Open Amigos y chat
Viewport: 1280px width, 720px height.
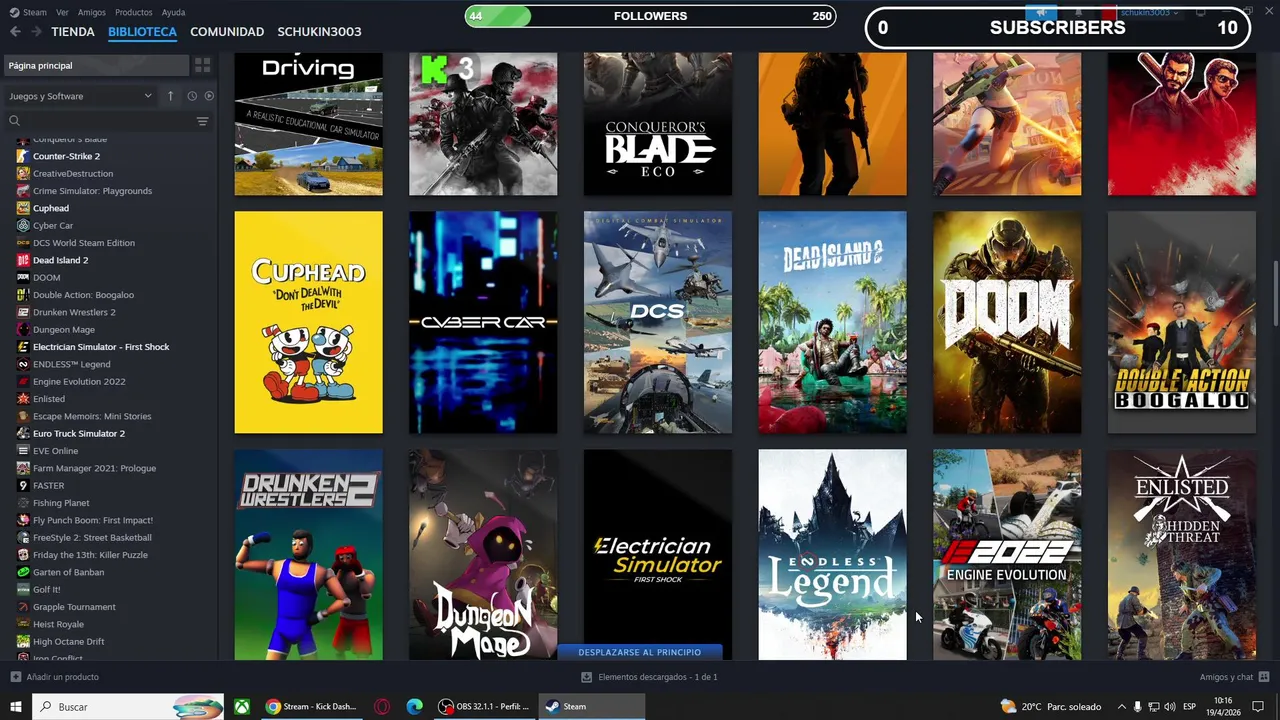click(1234, 677)
